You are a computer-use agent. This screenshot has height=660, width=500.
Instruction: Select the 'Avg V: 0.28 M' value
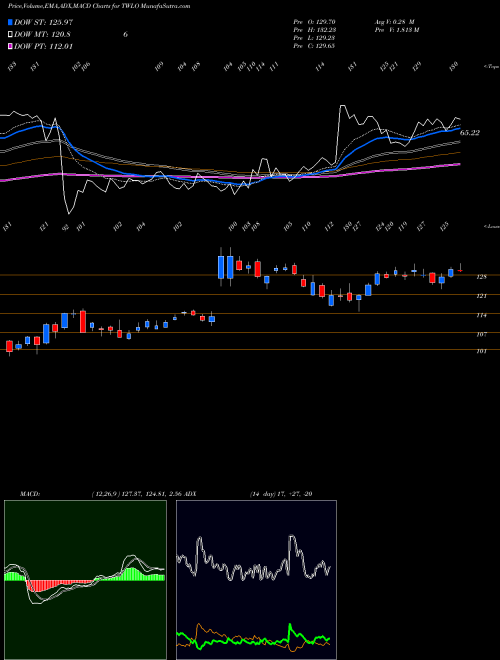click(x=394, y=22)
